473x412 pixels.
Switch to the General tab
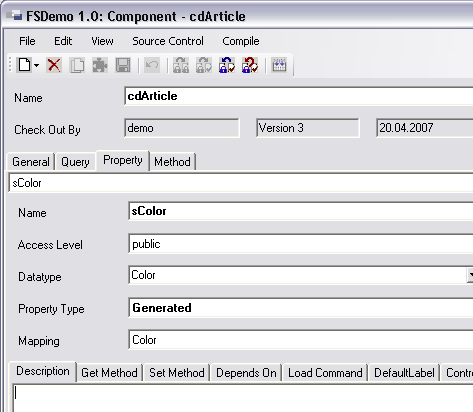[x=31, y=162]
